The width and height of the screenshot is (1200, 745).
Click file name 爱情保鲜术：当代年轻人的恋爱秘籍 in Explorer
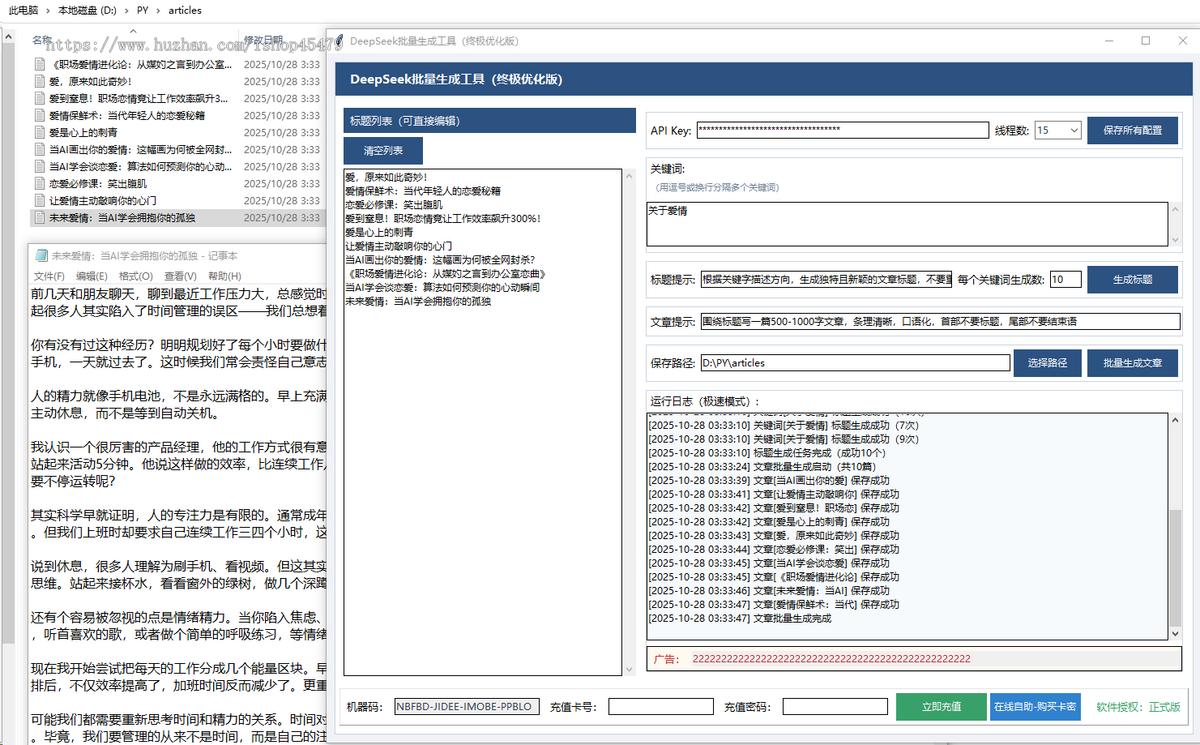[x=125, y=115]
